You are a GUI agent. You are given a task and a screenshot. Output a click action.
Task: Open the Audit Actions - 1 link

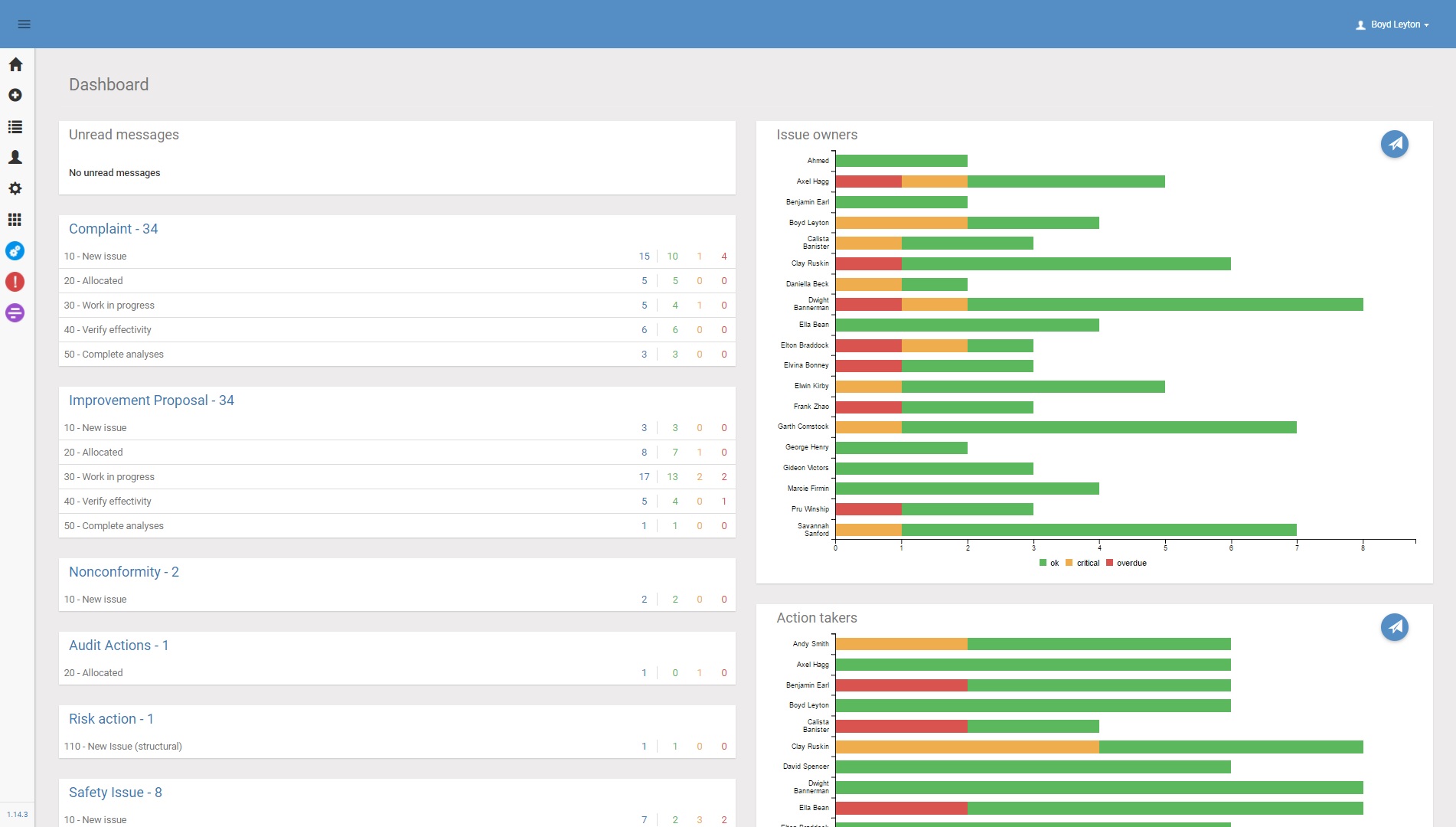coord(119,646)
